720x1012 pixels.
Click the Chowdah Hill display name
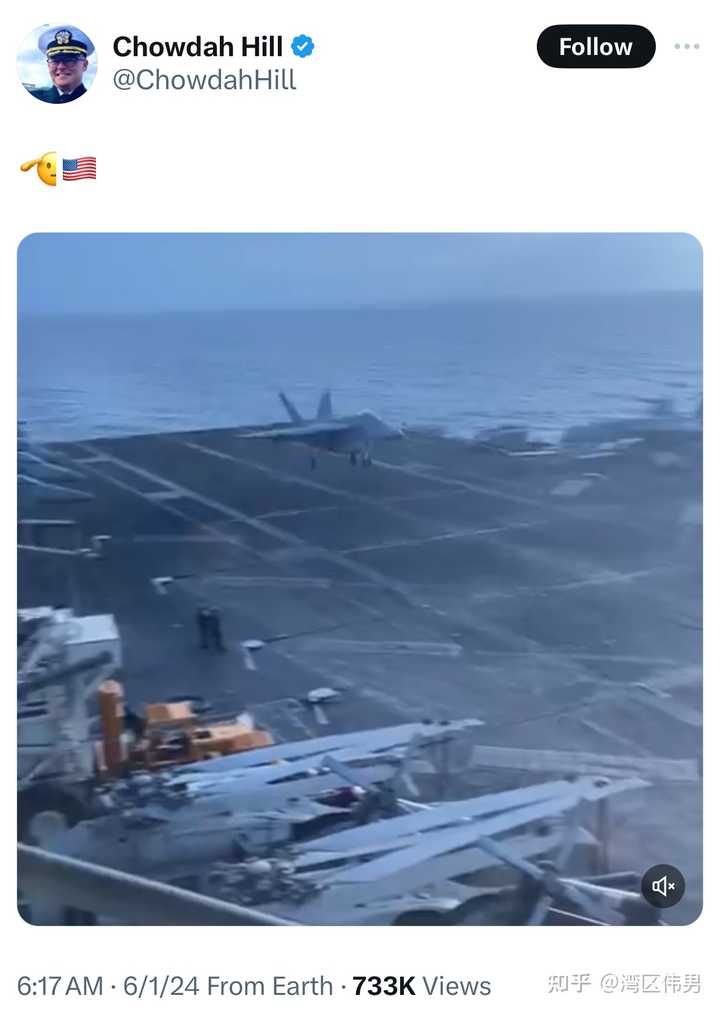pyautogui.click(x=197, y=46)
